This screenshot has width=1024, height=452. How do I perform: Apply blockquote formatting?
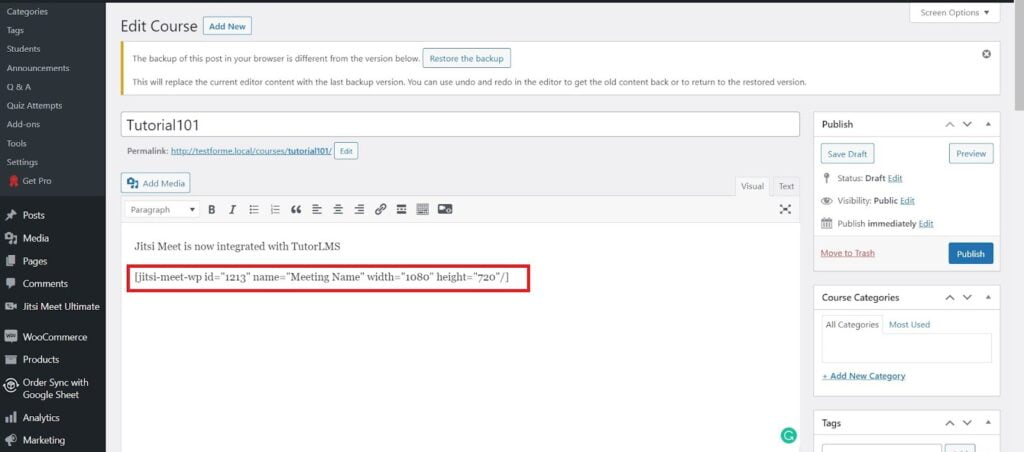click(296, 210)
